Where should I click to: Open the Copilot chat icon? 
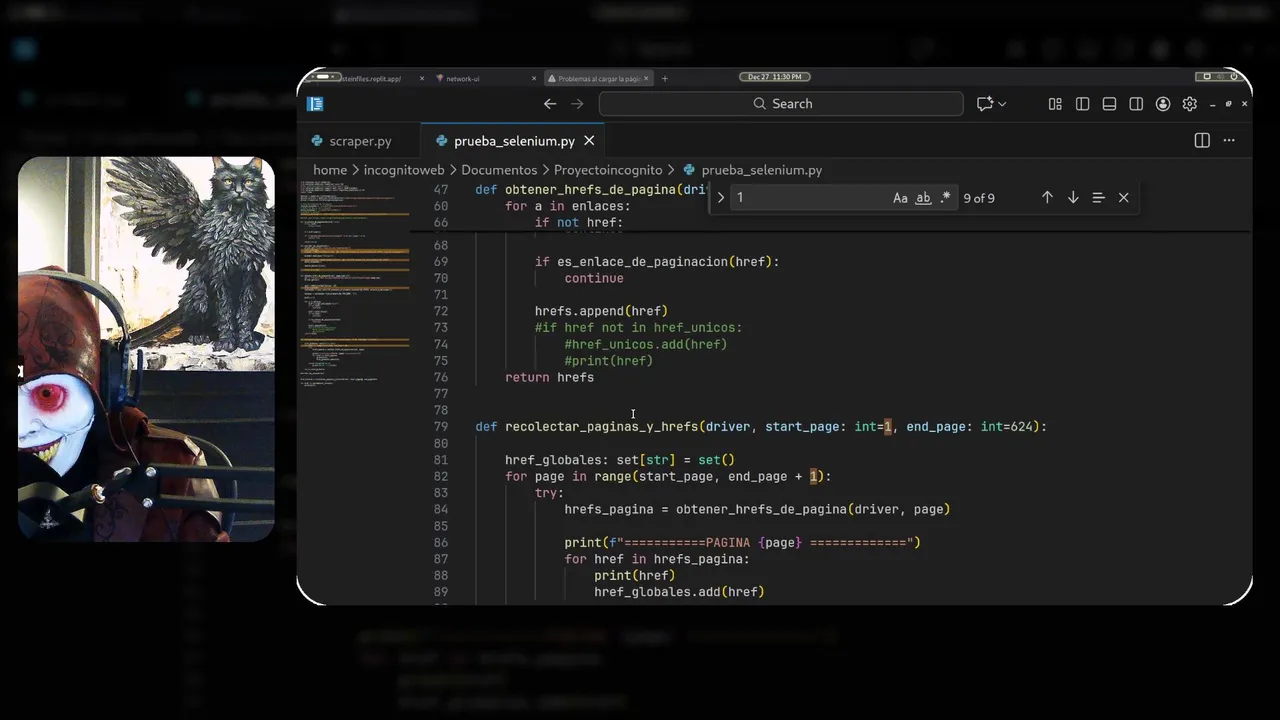point(985,104)
